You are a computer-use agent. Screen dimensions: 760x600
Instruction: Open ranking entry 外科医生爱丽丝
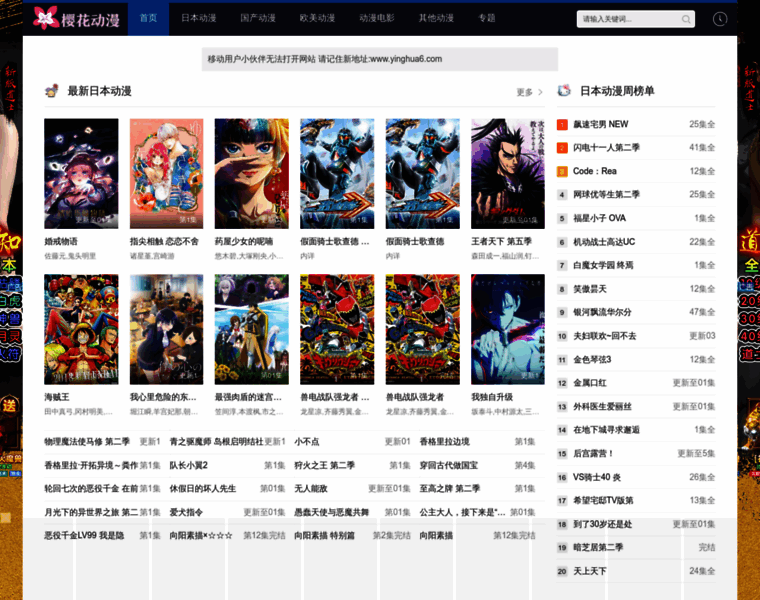coord(602,407)
